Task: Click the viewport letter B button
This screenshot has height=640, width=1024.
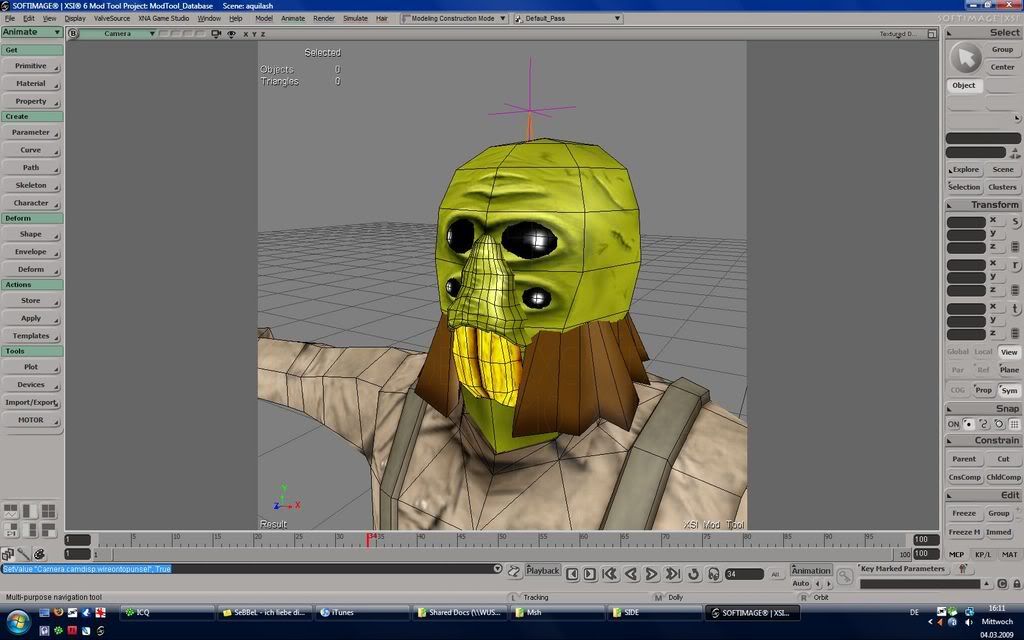Action: click(73, 33)
